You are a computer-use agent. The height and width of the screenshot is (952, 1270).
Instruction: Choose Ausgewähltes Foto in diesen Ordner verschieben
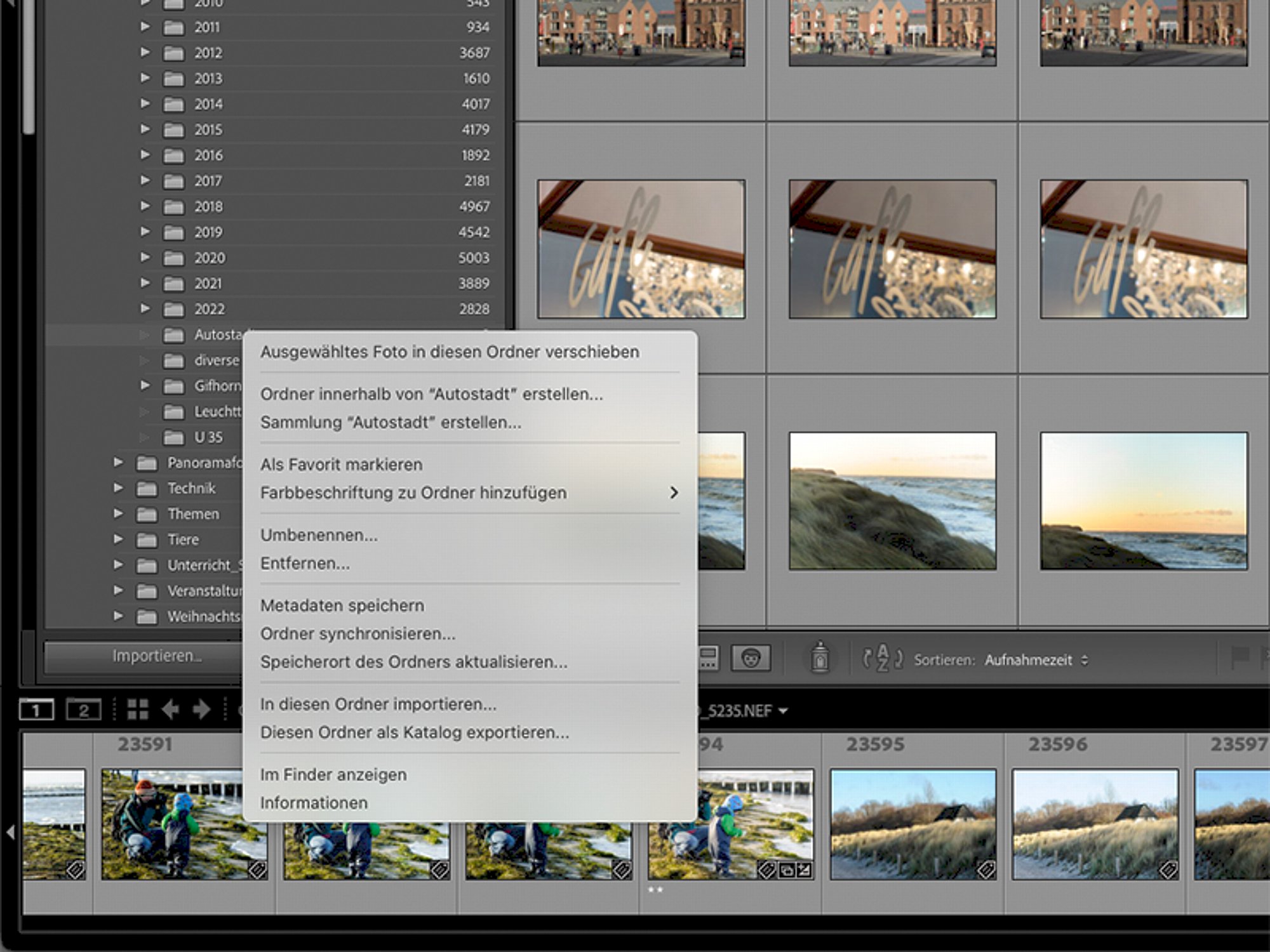(470, 352)
